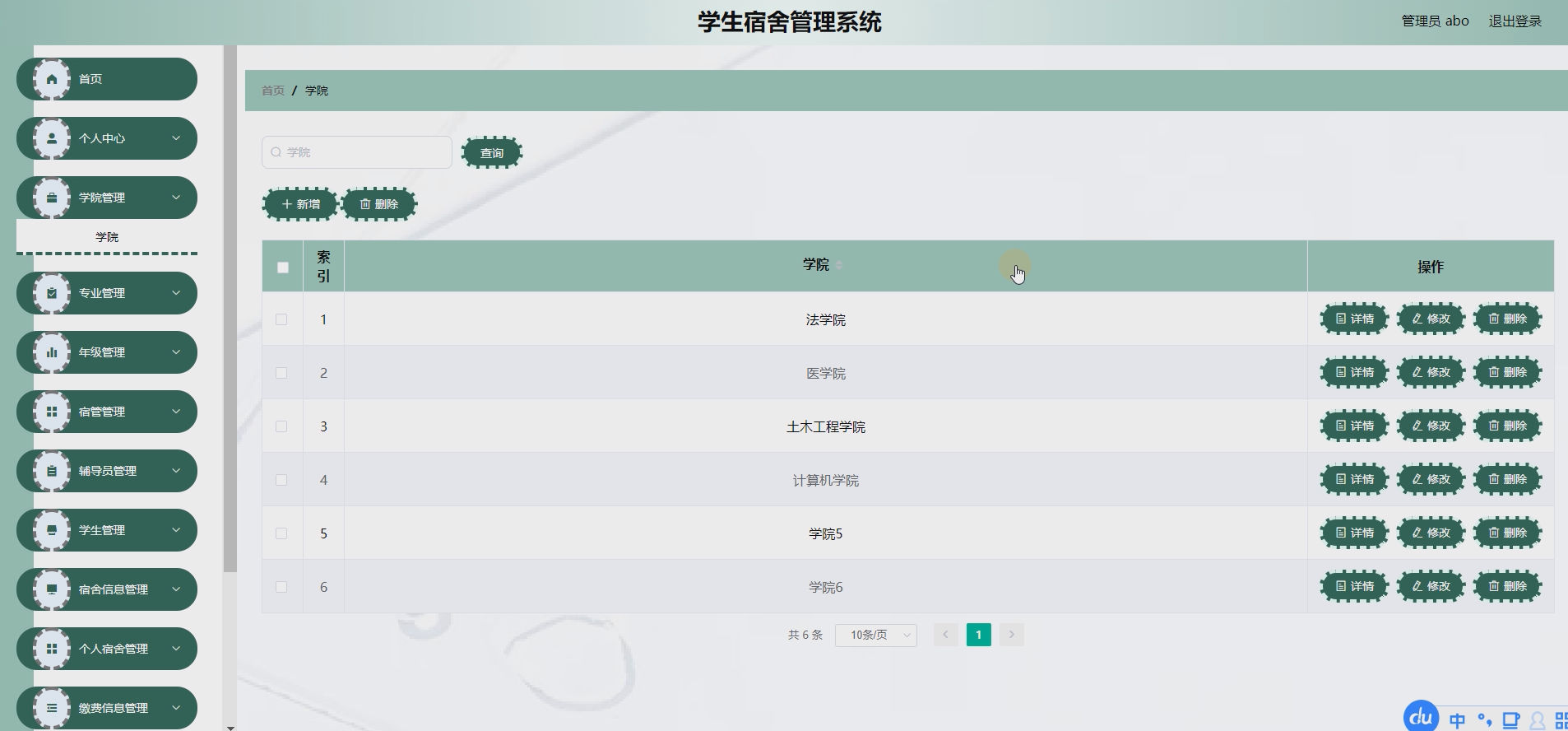
Task: Expand the 专业管理 menu chevron
Action: click(176, 293)
